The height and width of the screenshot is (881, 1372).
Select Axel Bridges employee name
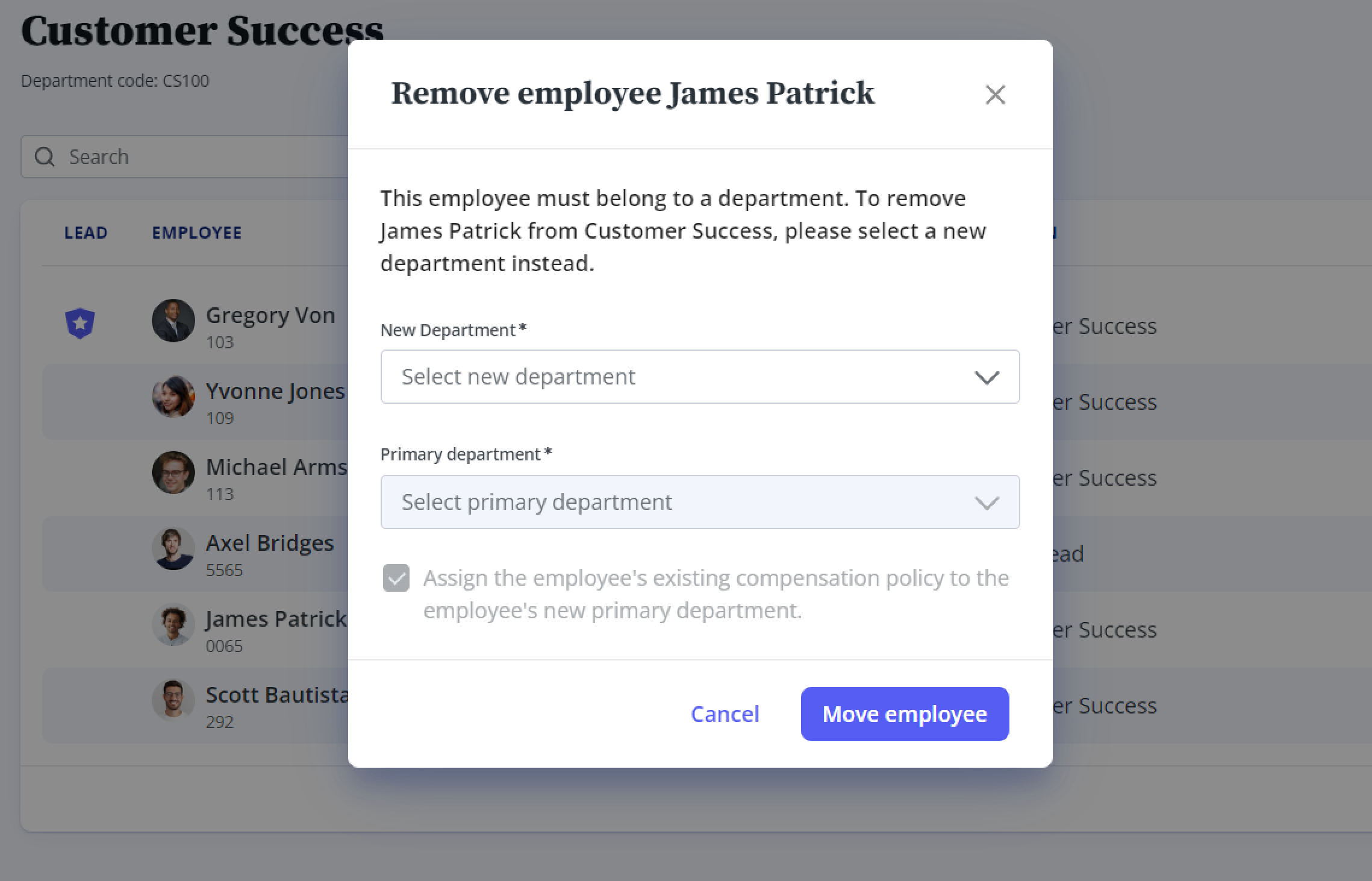[270, 543]
